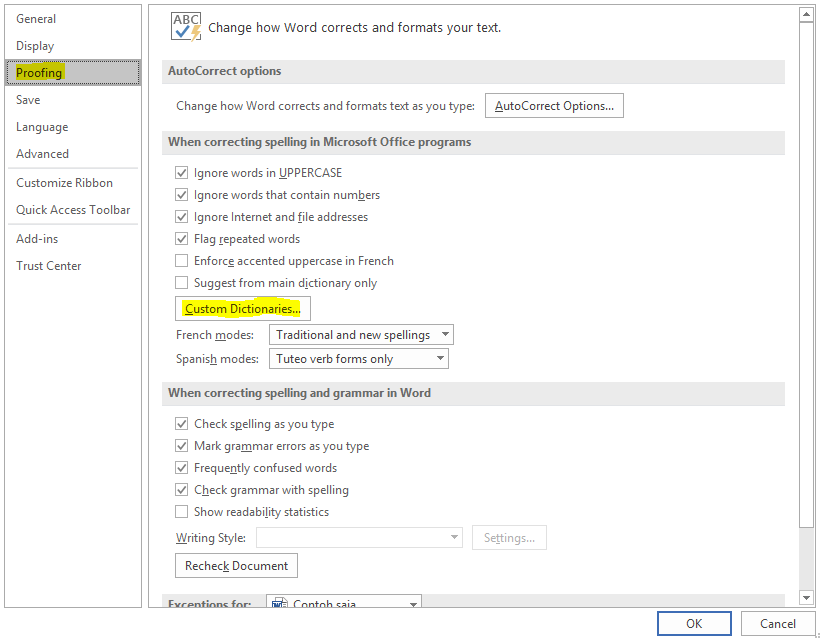Viewport: 820px width, 639px height.
Task: Cancel the Word Options dialog
Action: point(778,623)
